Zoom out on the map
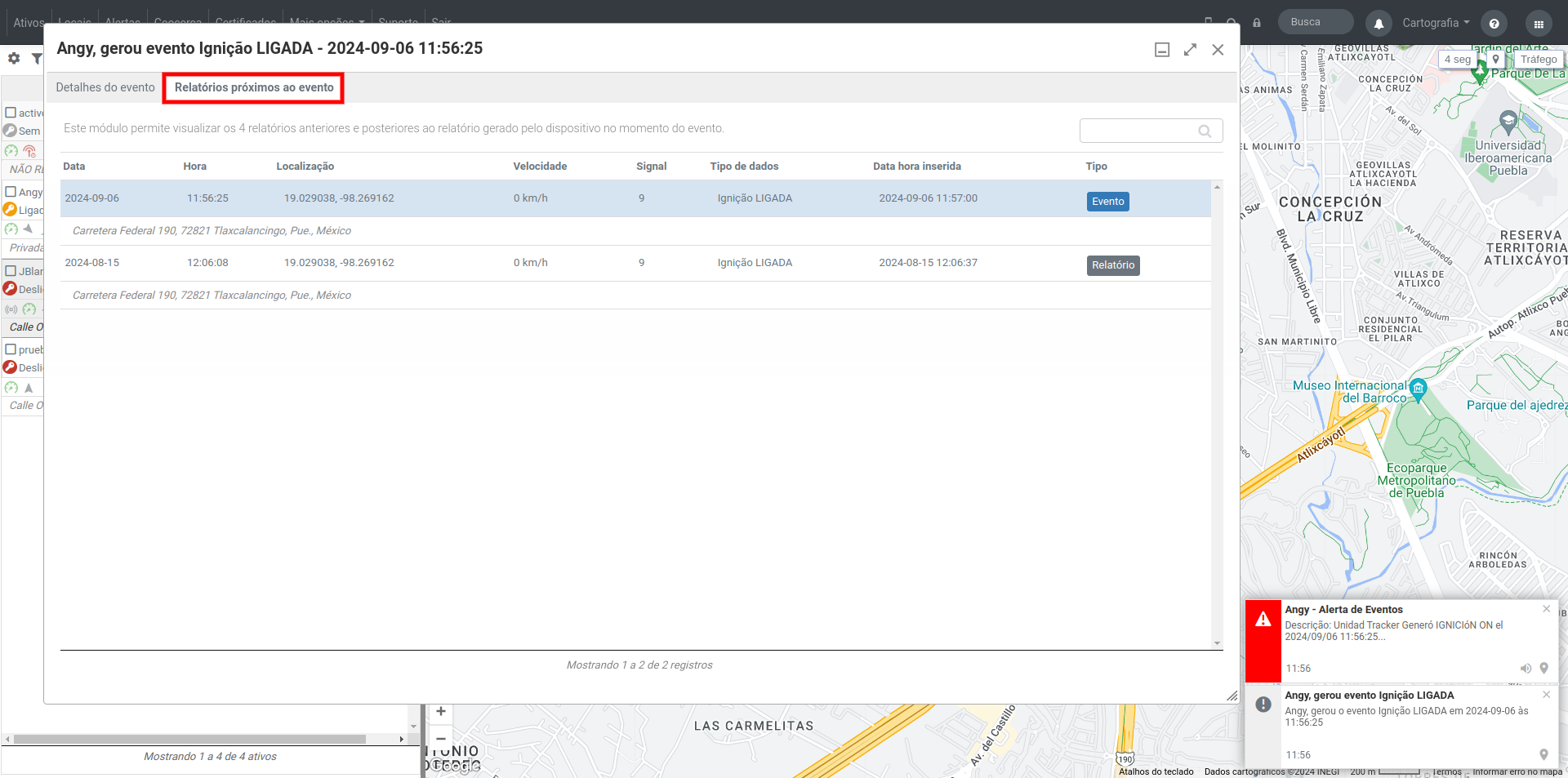This screenshot has height=778, width=1568. point(441,738)
